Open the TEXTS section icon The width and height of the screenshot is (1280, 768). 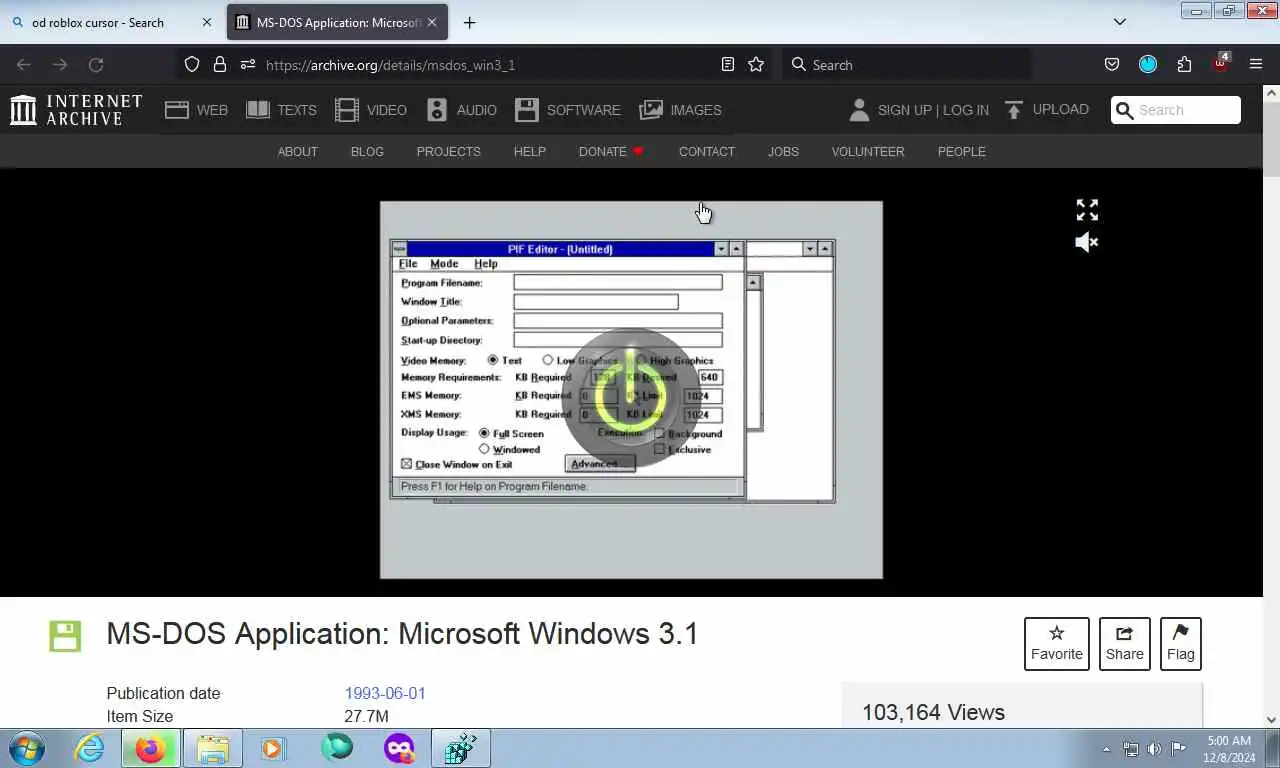click(x=258, y=110)
